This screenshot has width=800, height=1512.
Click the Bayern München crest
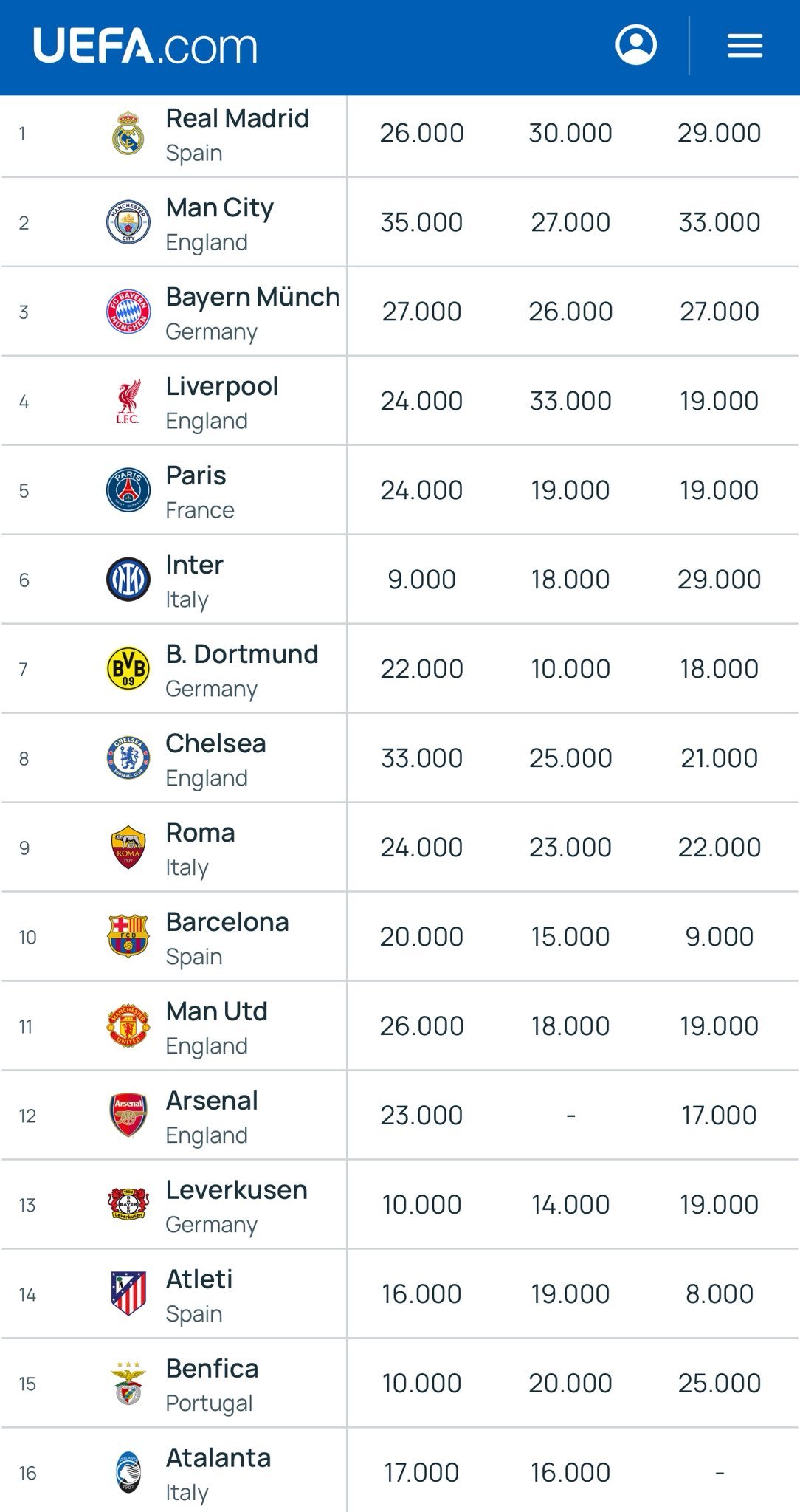128,312
